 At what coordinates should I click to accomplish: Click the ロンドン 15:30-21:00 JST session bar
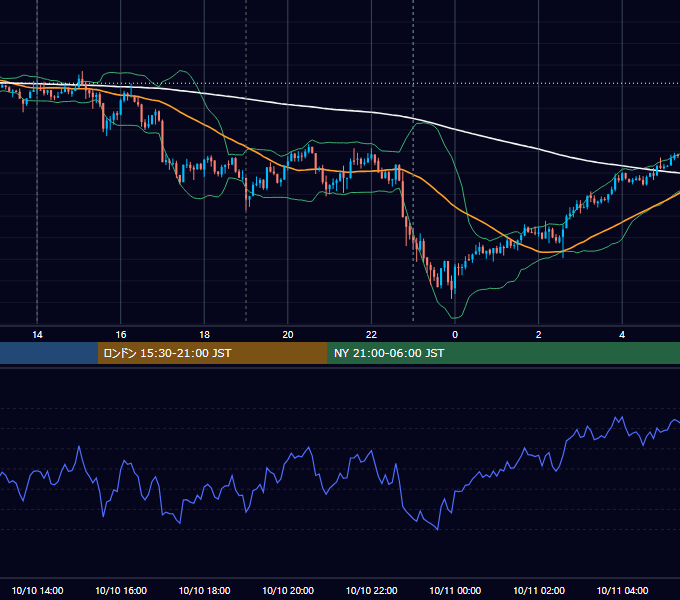coord(212,353)
